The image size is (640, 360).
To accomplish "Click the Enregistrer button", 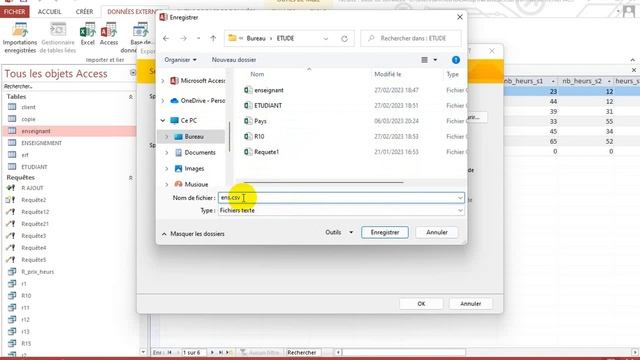I will (x=384, y=232).
